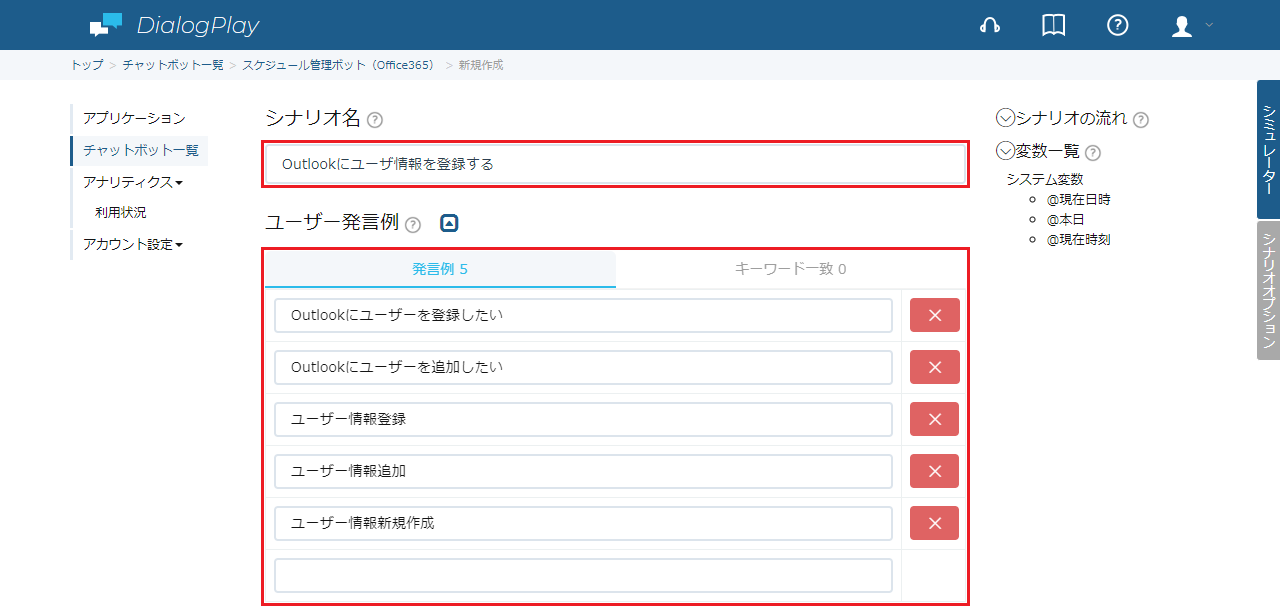The image size is (1280, 615).
Task: Click help icon next to シナリオ名
Action: (x=375, y=120)
